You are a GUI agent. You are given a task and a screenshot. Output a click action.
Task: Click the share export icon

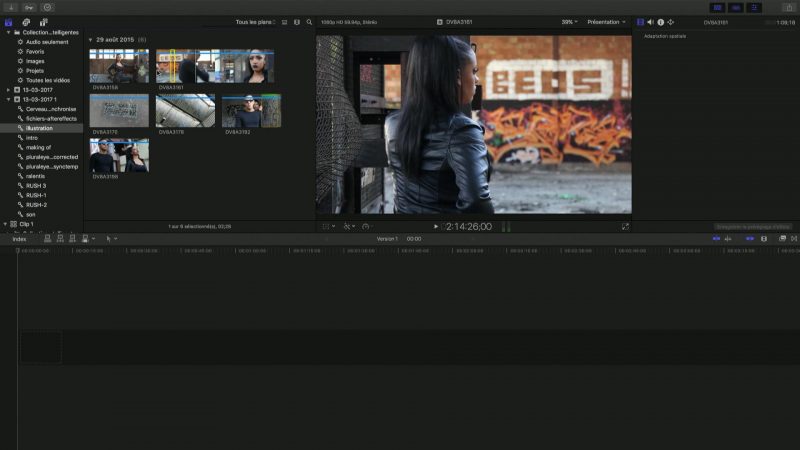coord(789,7)
